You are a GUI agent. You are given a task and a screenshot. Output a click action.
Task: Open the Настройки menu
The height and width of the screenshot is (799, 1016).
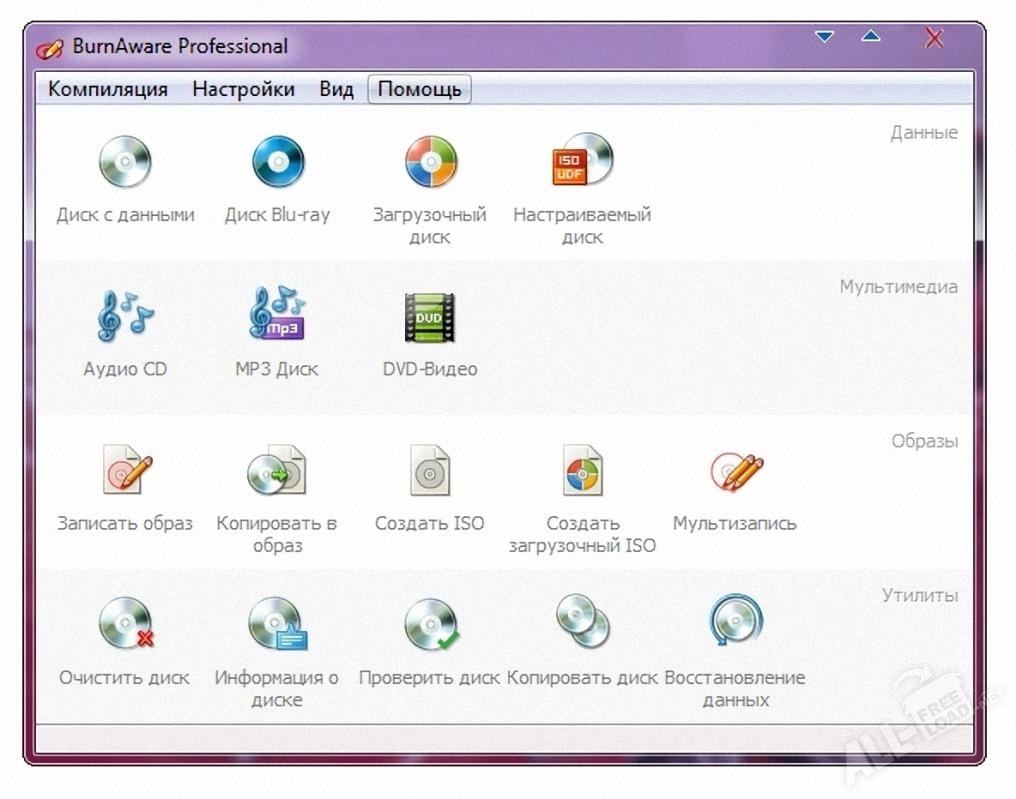click(x=244, y=89)
